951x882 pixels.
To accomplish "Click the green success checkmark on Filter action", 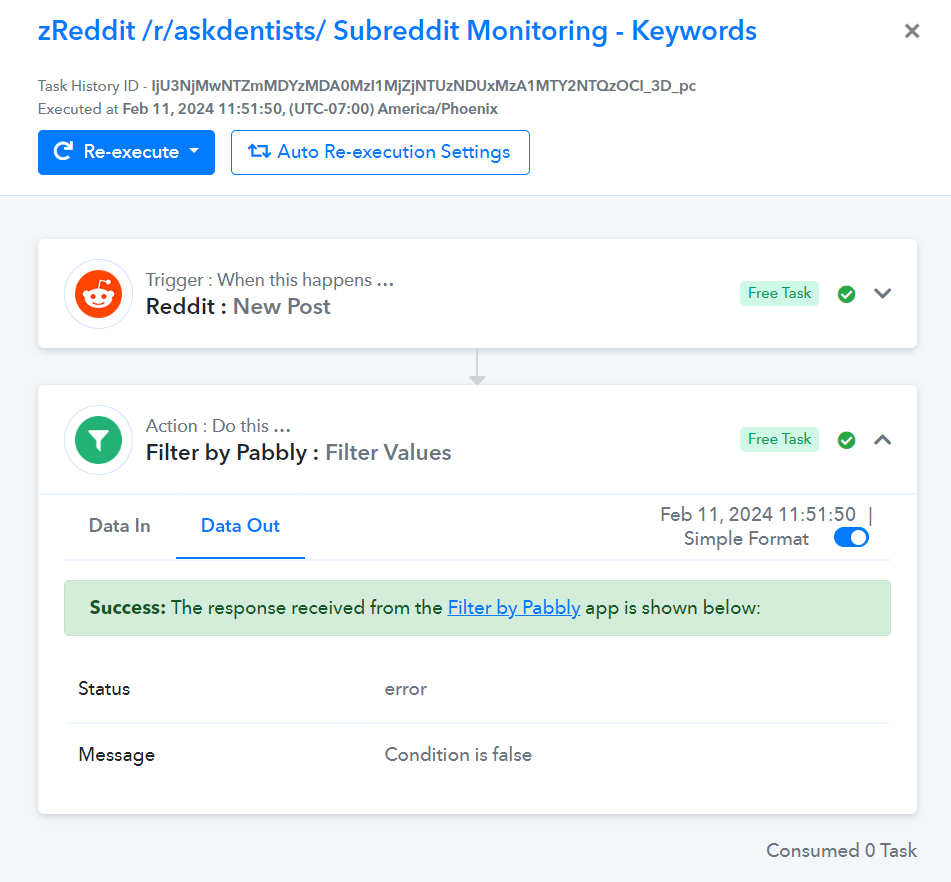I will 846,440.
